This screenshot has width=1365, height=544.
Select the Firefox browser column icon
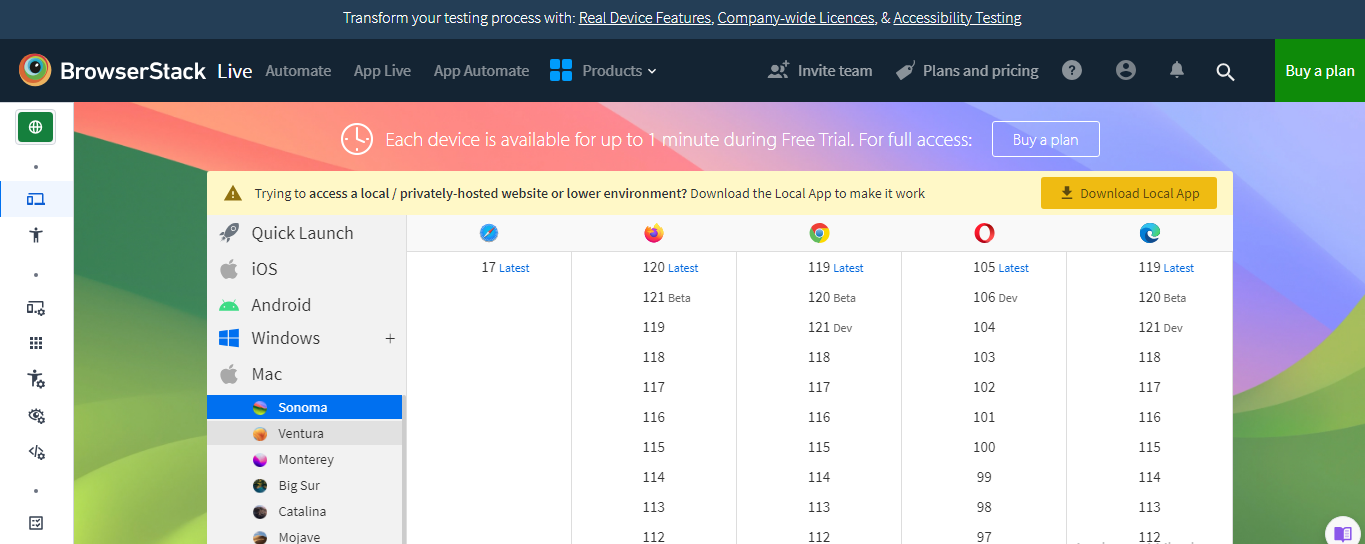pyautogui.click(x=654, y=233)
